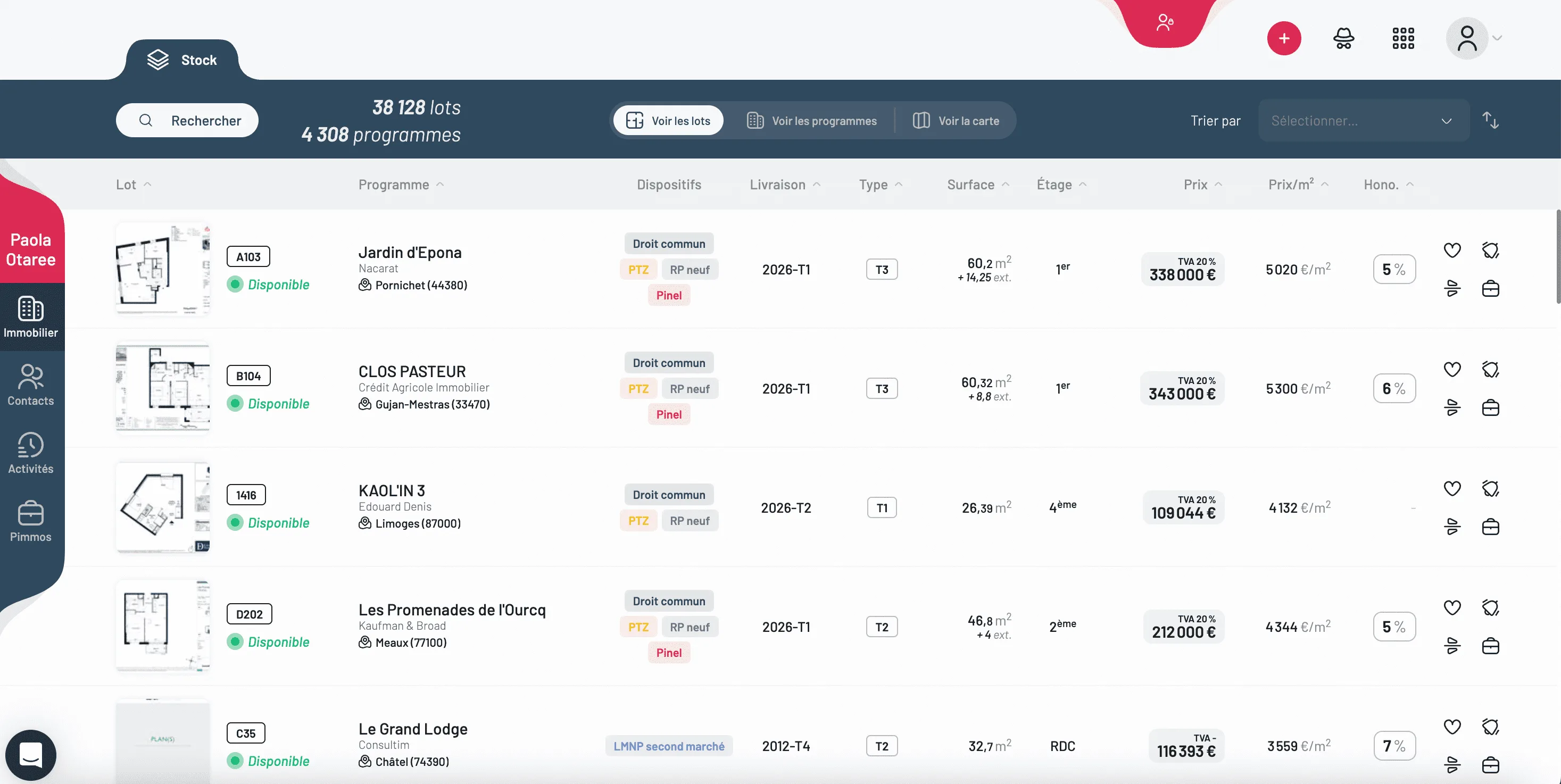Click the page vertical scrollbar
This screenshot has height=784, width=1561.
click(1557, 256)
